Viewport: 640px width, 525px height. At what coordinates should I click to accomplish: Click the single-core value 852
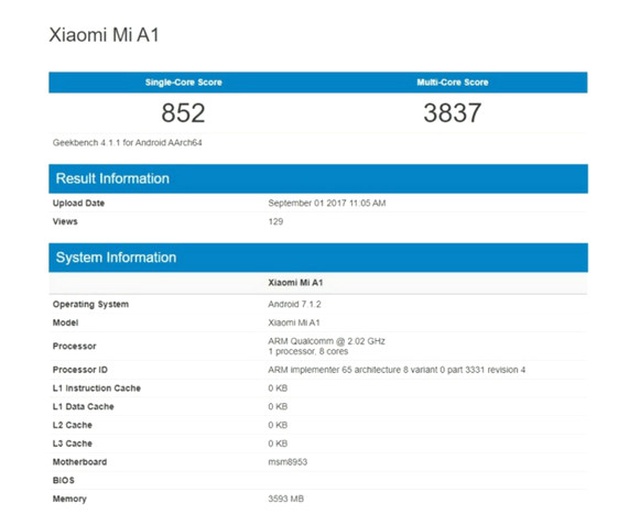pyautogui.click(x=183, y=113)
